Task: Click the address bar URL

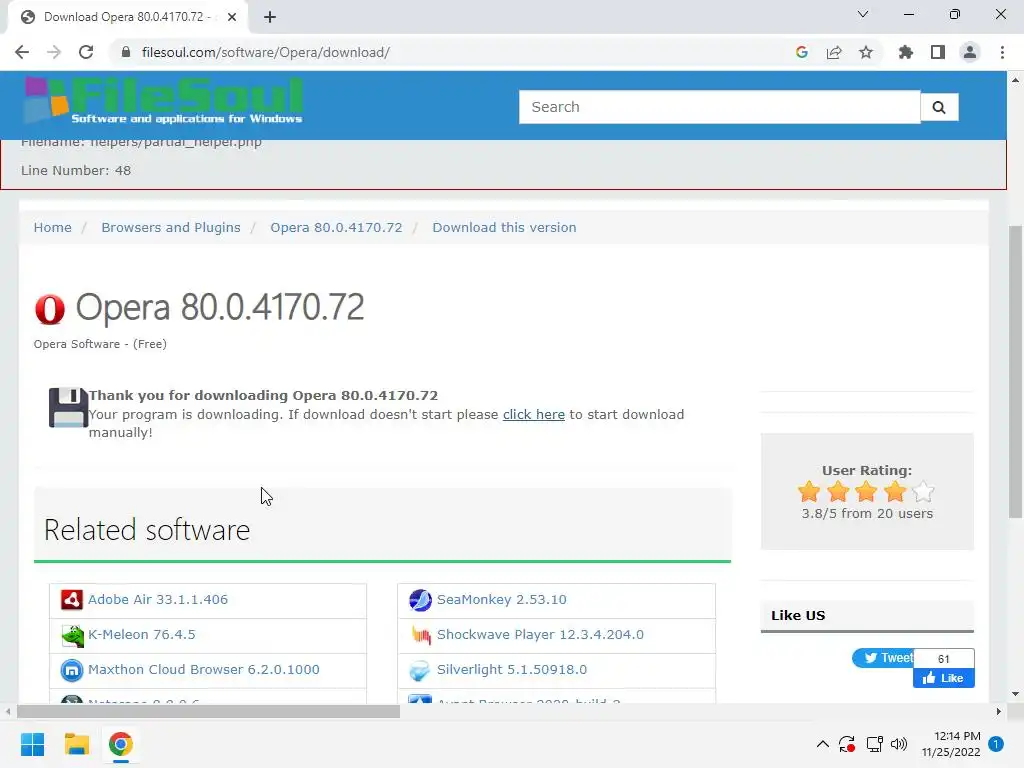Action: (266, 52)
